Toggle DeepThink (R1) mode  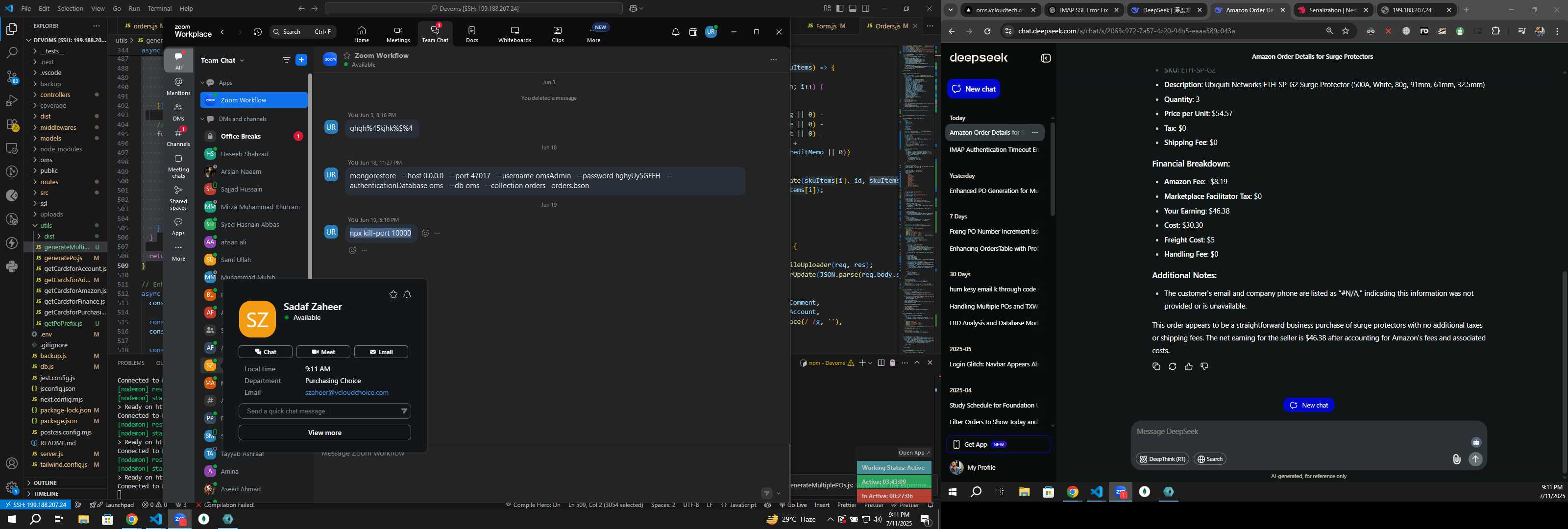(1163, 459)
